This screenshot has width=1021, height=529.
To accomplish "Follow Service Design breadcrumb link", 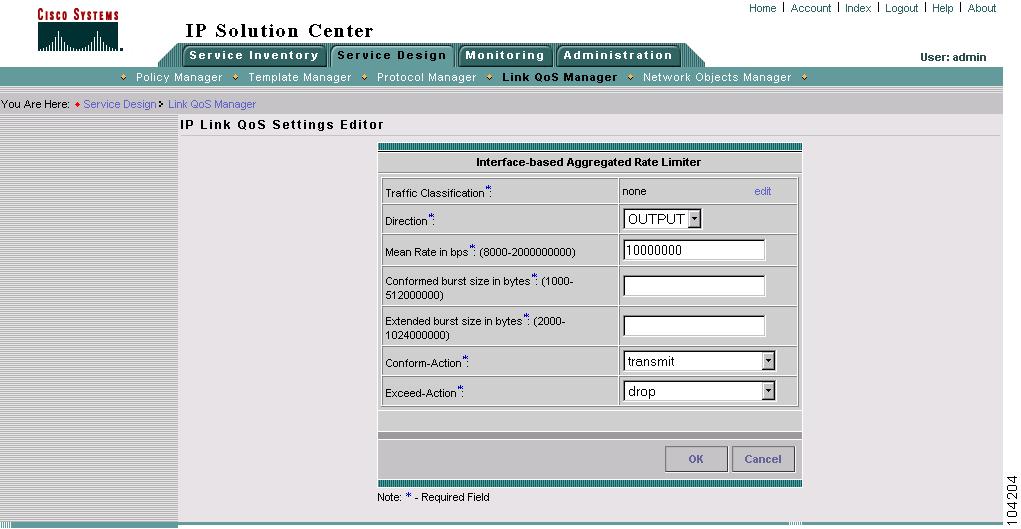I will (x=120, y=104).
